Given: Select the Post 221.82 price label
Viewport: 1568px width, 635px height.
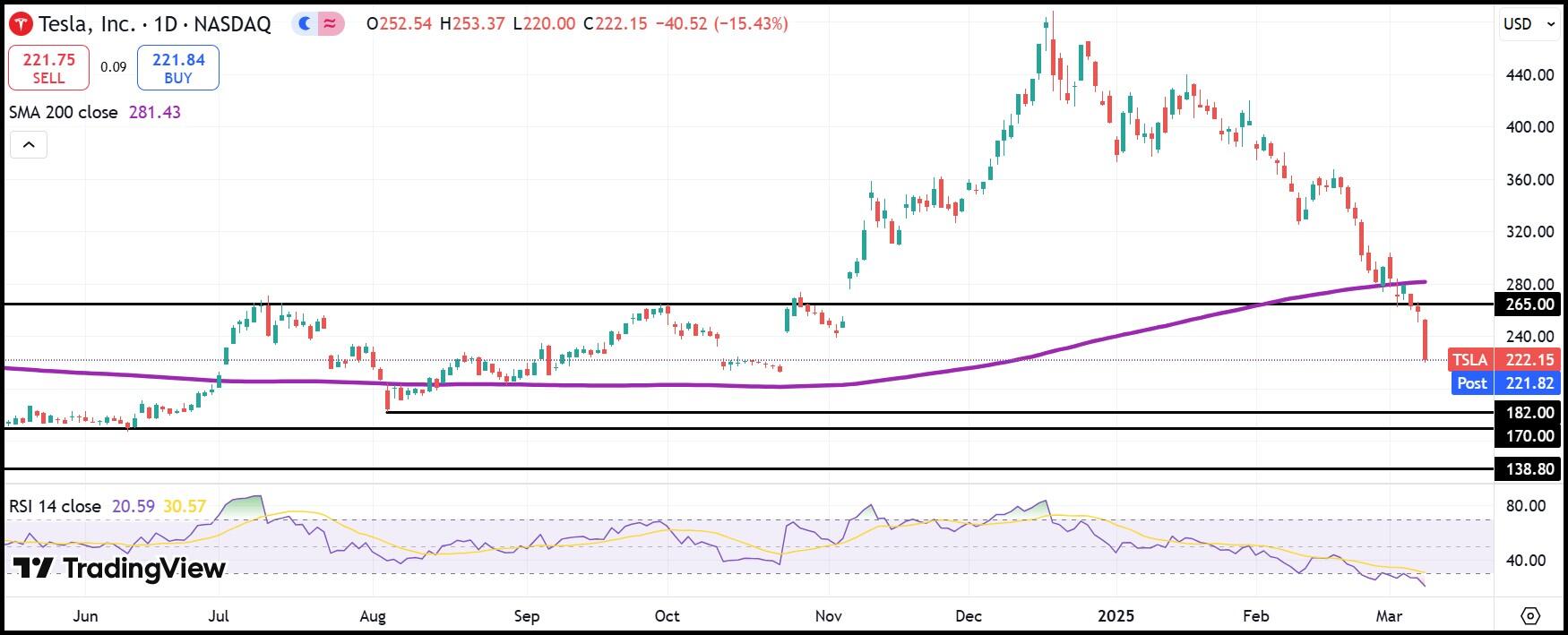Looking at the screenshot, I should (1504, 383).
